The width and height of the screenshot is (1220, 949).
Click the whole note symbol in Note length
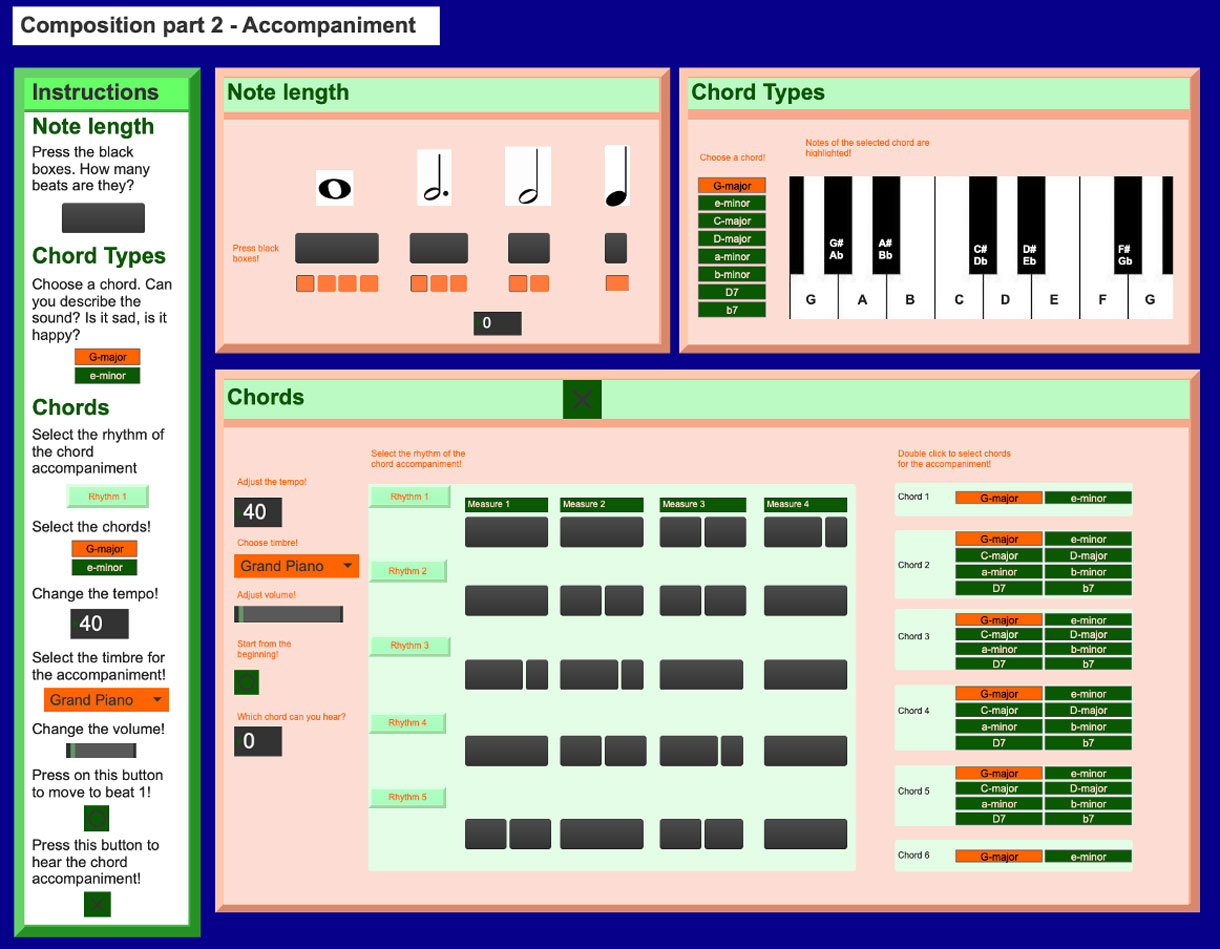point(335,187)
